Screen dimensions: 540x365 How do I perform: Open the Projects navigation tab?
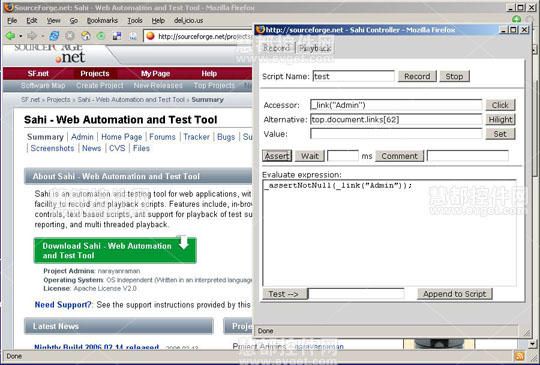click(x=95, y=74)
